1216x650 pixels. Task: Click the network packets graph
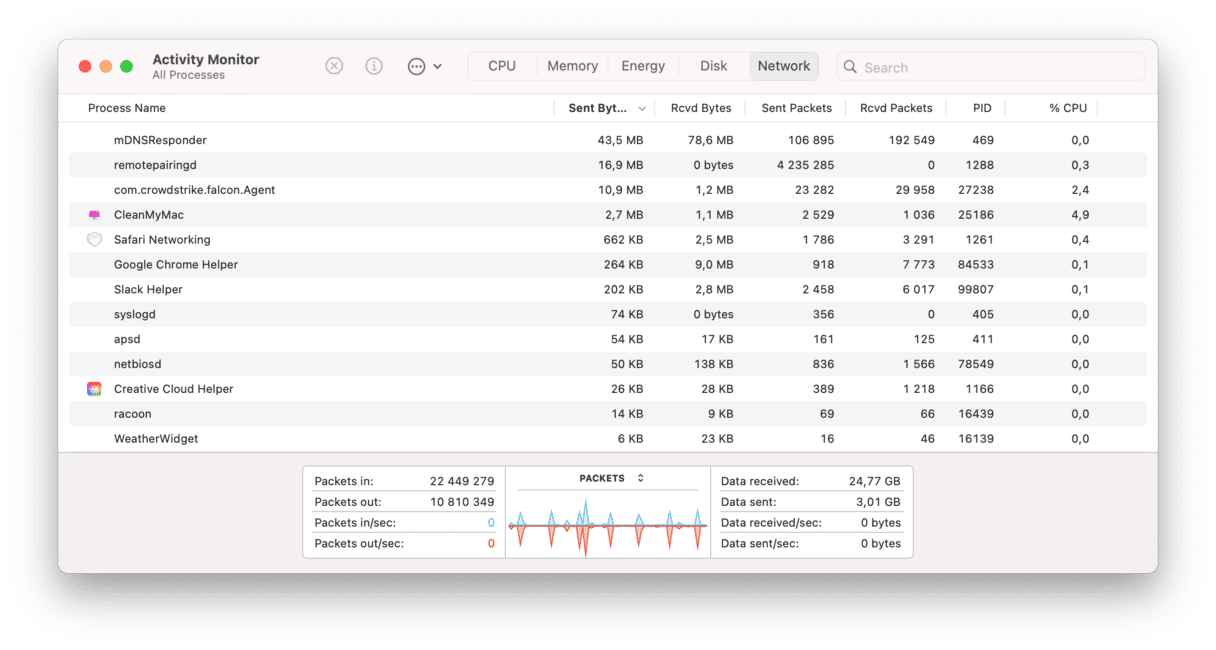click(607, 525)
